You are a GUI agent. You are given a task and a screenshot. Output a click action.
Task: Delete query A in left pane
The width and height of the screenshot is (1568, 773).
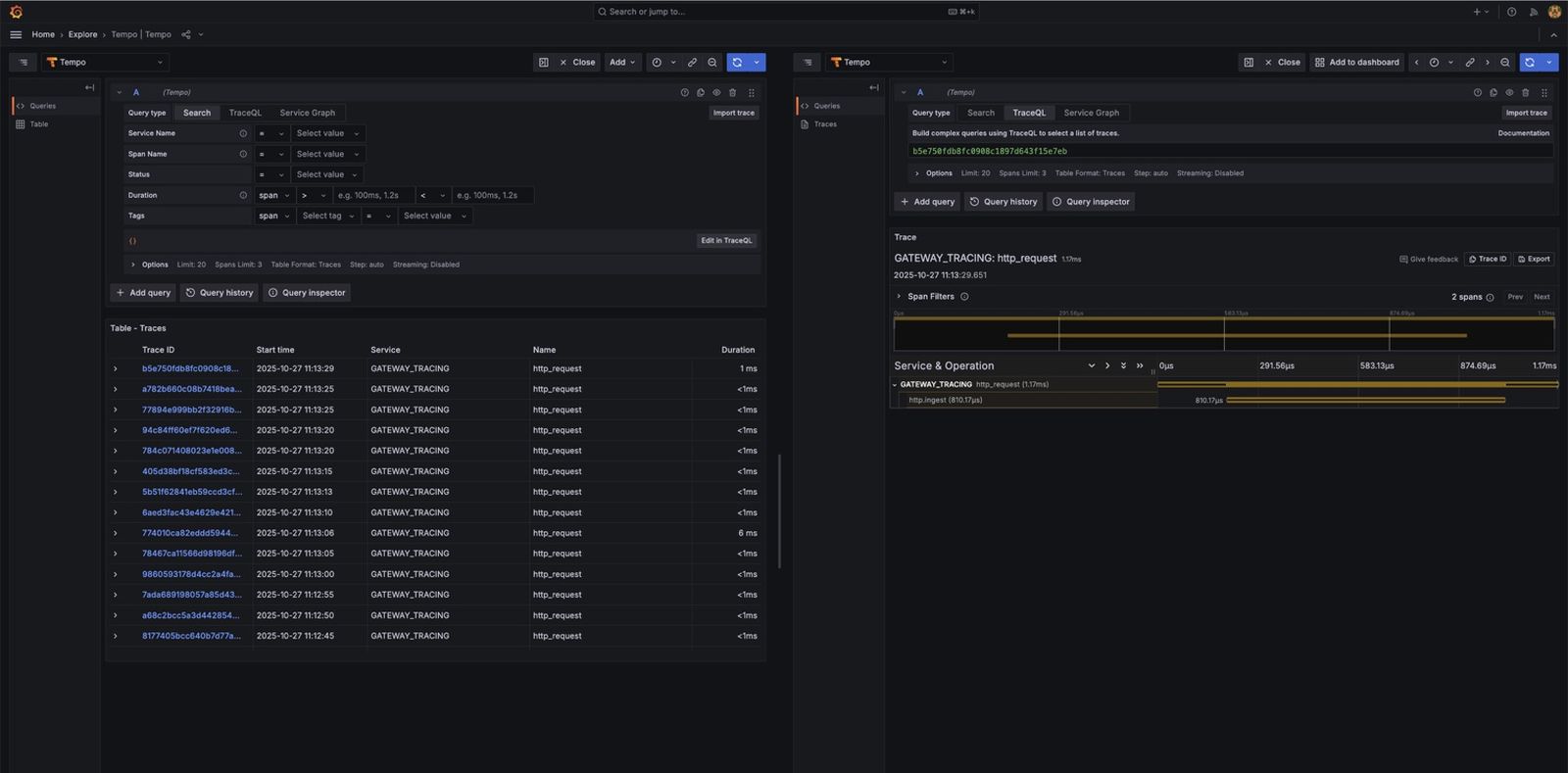tap(732, 92)
